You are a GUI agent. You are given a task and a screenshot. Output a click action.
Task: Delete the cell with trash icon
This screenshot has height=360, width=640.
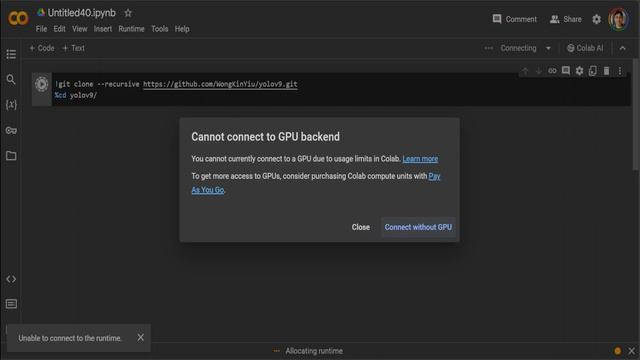coord(606,71)
